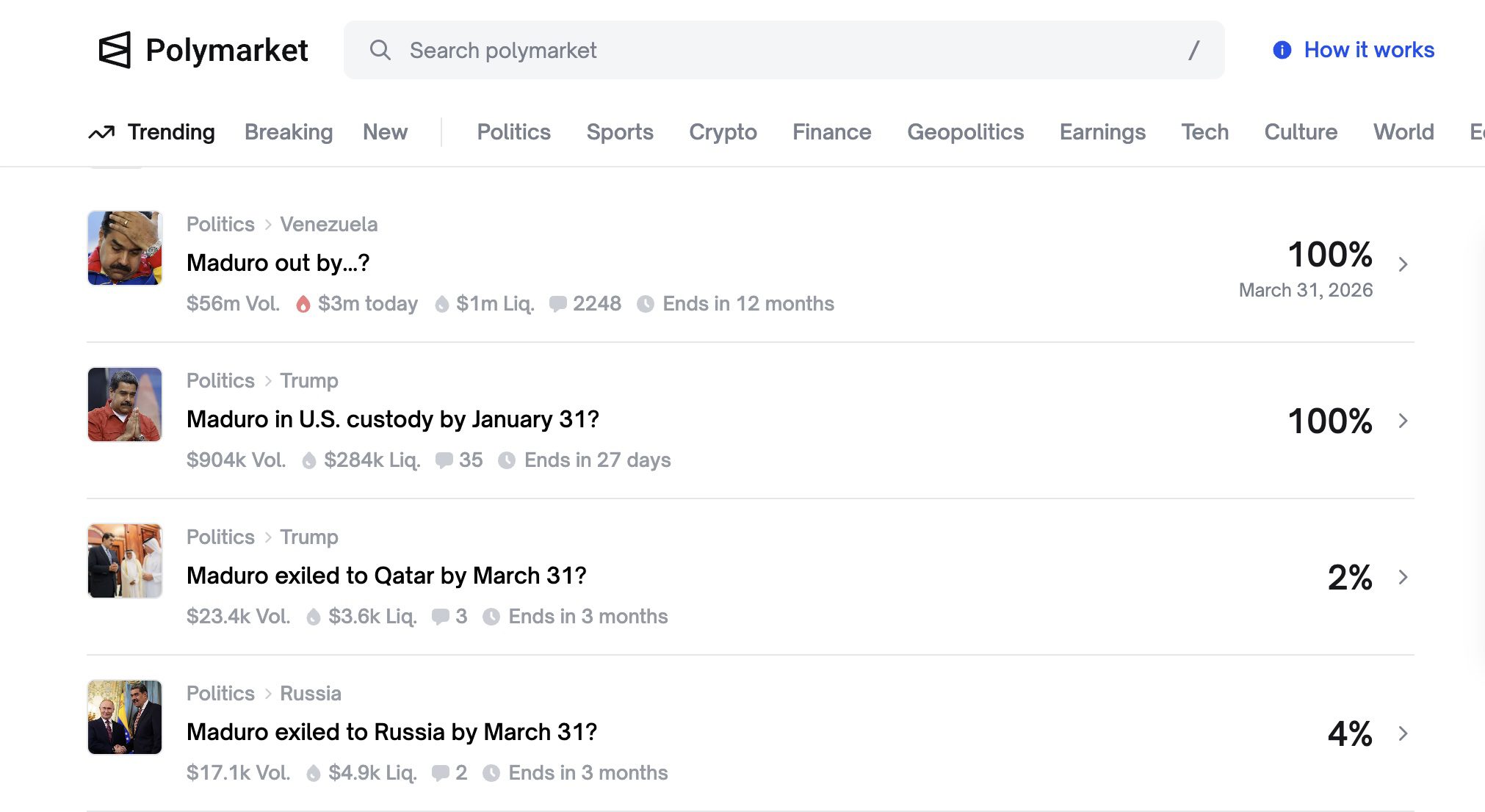Switch to the Trending tab
The height and width of the screenshot is (812, 1485).
[152, 132]
